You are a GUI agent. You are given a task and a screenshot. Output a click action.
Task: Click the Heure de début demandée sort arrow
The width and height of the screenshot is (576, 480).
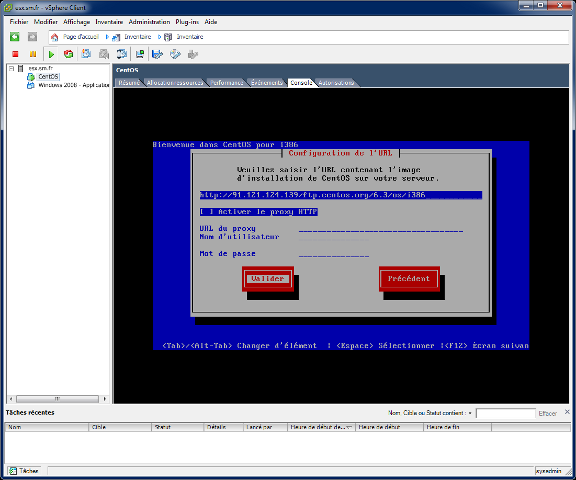click(349, 427)
